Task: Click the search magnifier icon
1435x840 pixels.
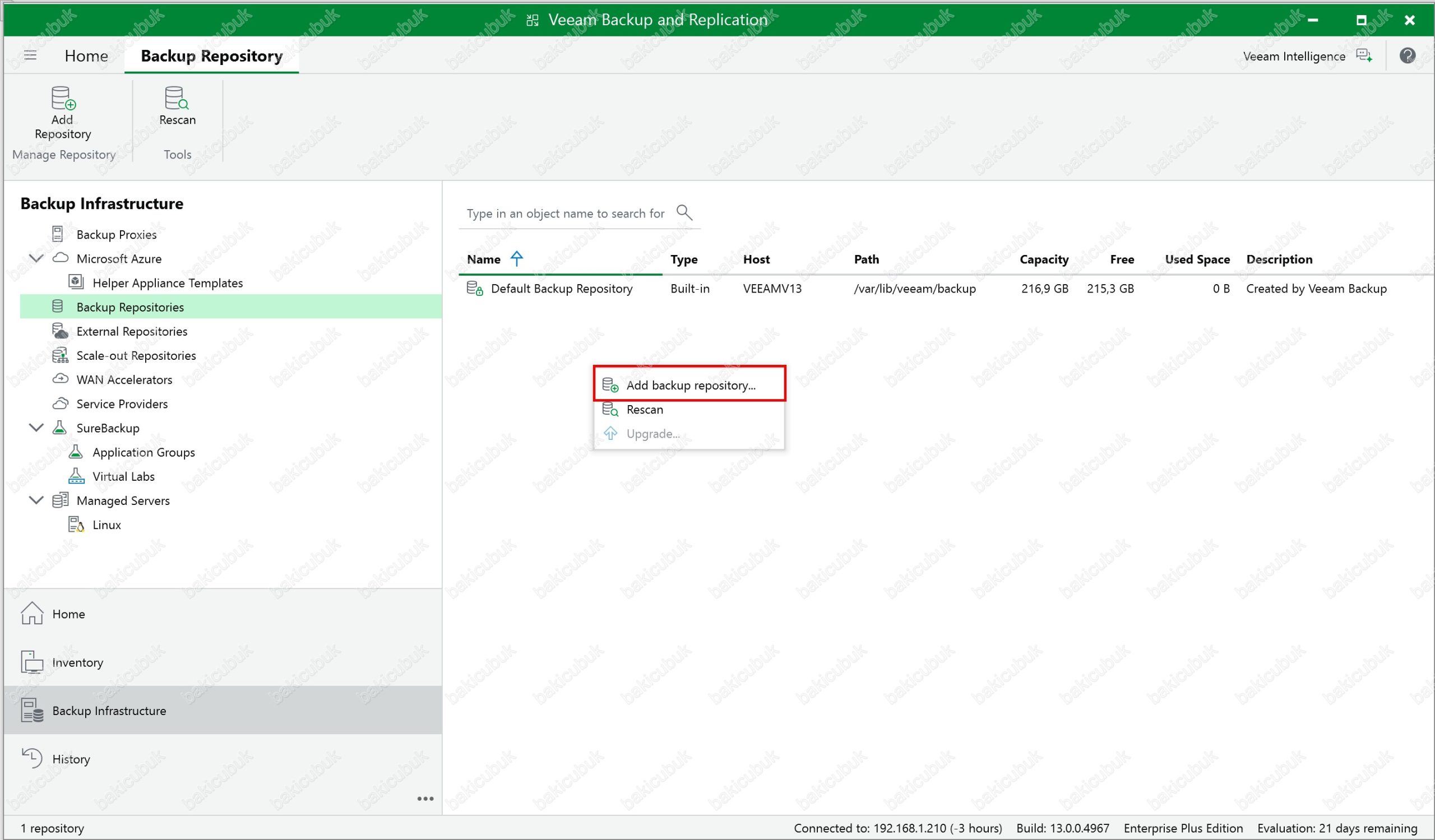Action: pyautogui.click(x=684, y=213)
